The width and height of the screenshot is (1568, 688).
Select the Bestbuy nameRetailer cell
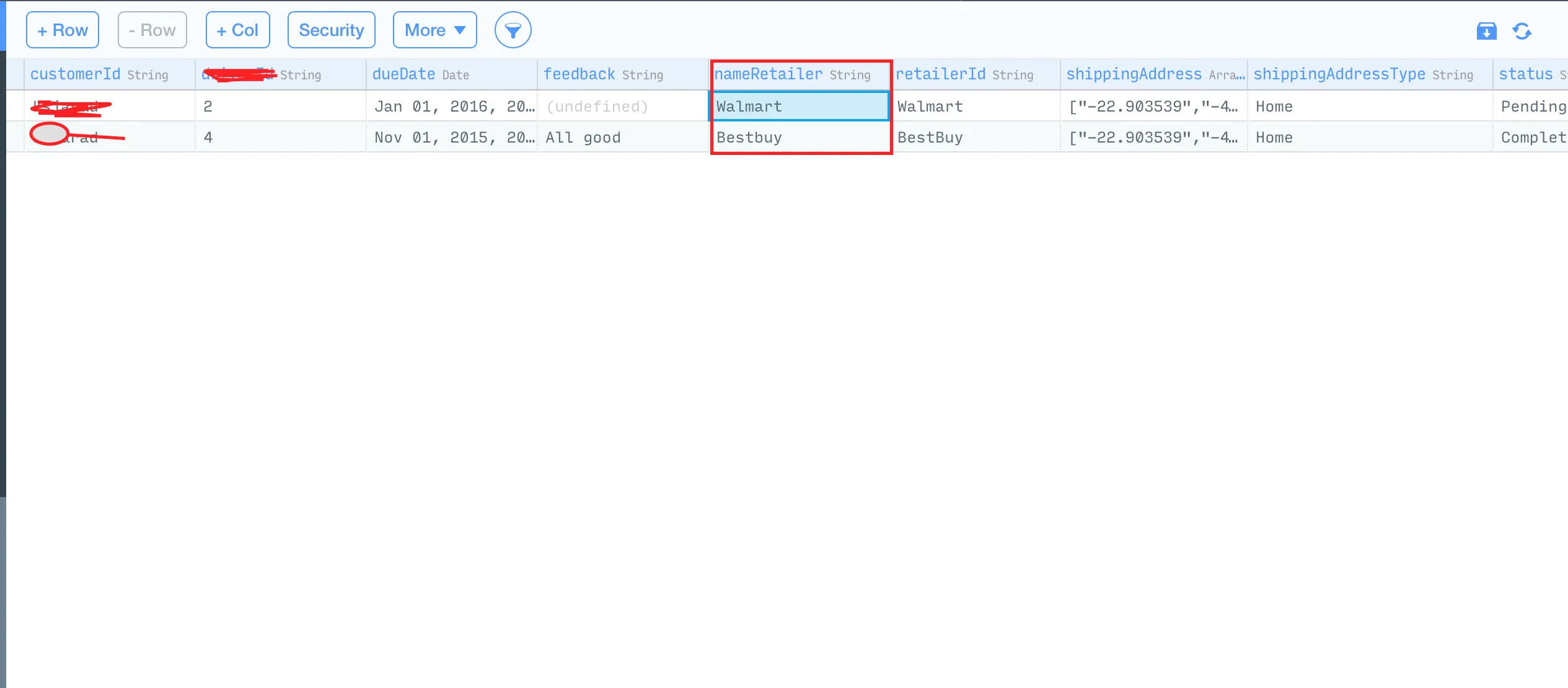[x=799, y=138]
